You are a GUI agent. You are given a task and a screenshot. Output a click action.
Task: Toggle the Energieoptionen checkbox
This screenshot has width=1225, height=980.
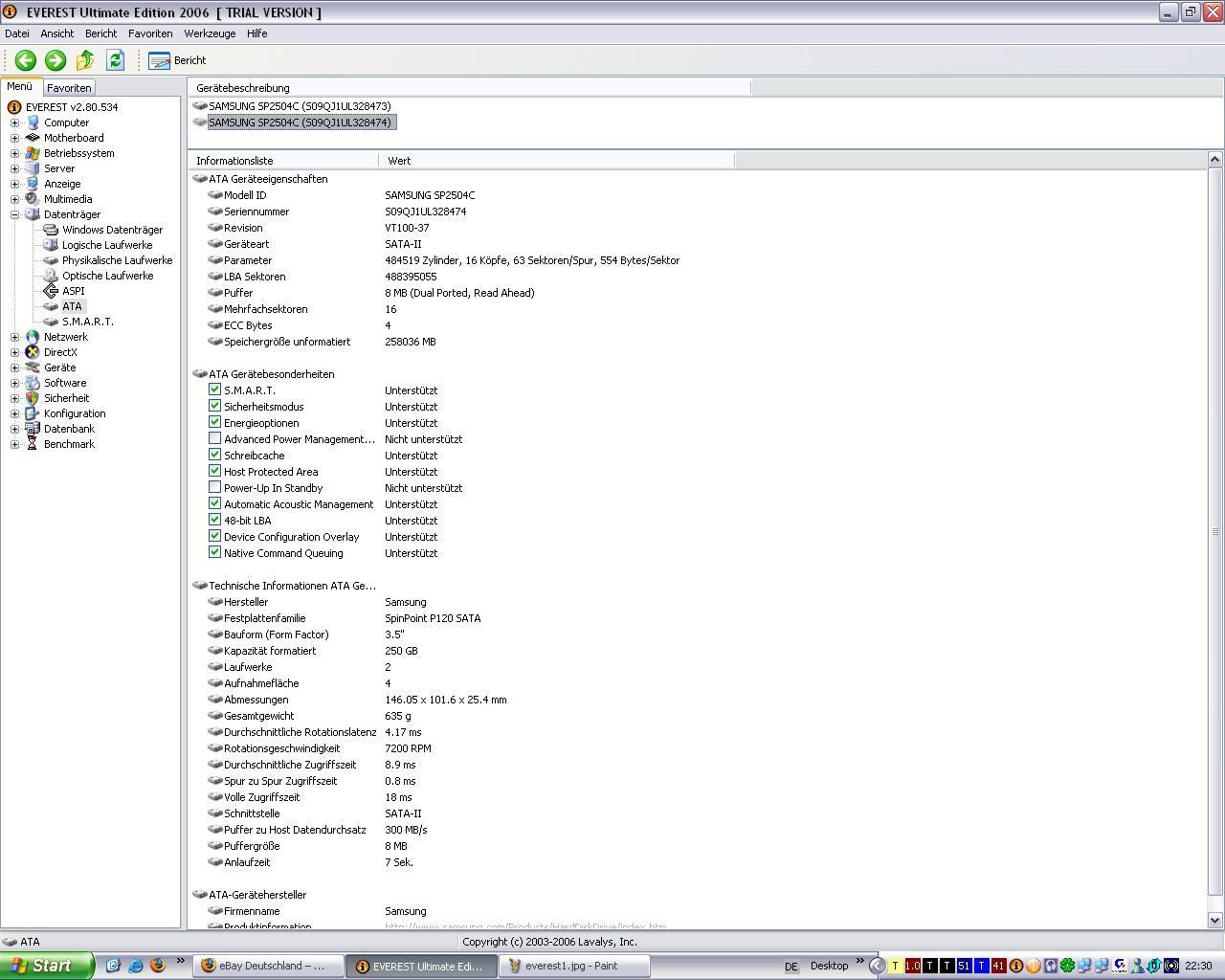click(215, 422)
